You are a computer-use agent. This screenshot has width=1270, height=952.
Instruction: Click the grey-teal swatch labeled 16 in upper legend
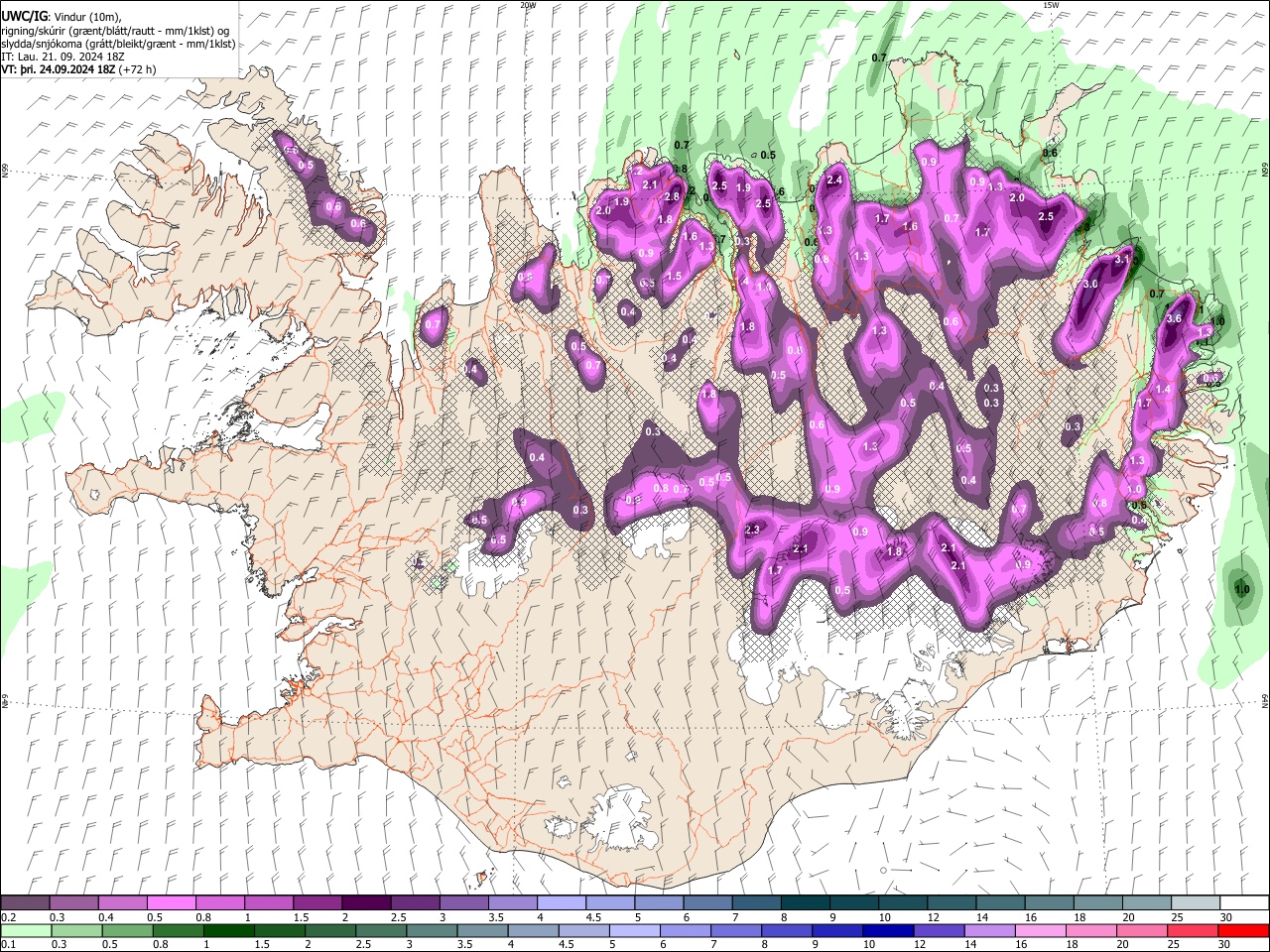pyautogui.click(x=1050, y=903)
